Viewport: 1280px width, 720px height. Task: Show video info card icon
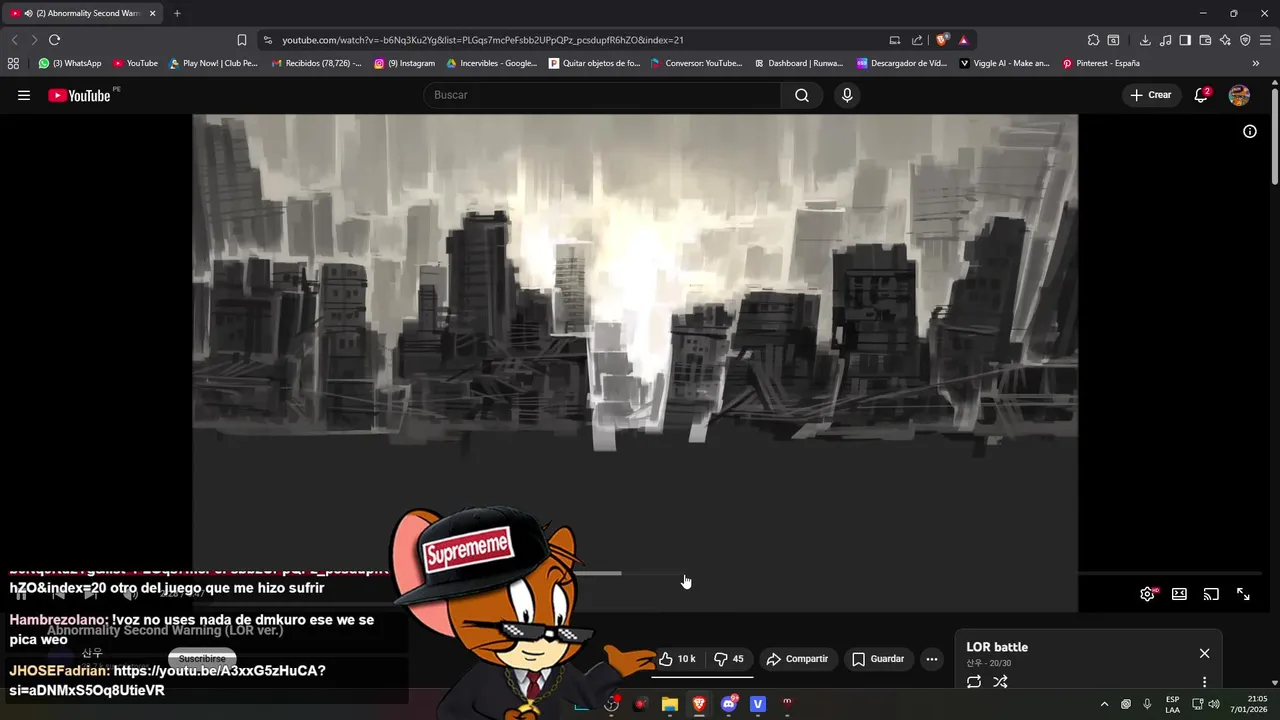[x=1250, y=131]
